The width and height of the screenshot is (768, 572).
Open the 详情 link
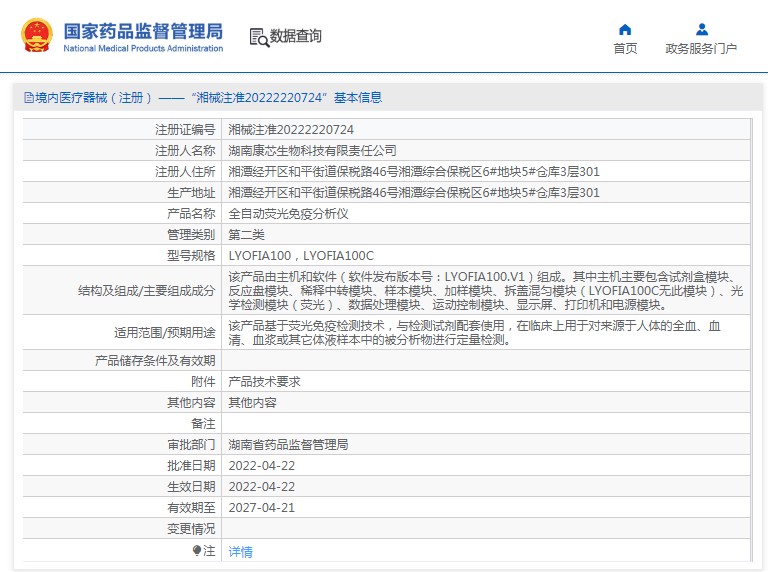click(x=240, y=551)
